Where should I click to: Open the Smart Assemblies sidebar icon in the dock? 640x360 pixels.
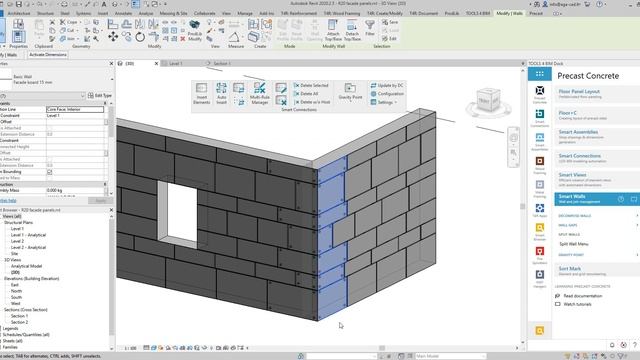[x=540, y=142]
